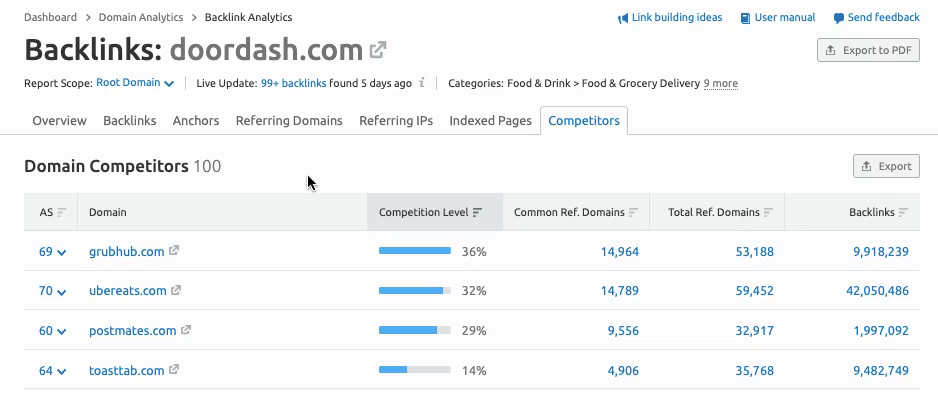Click the grubhub competition level bar

click(415, 251)
